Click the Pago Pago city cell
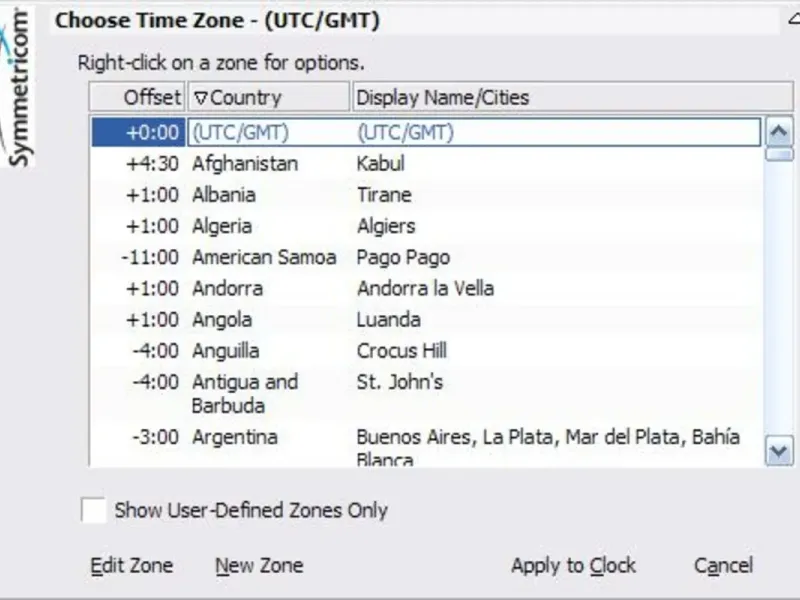The width and height of the screenshot is (800, 600). click(403, 257)
